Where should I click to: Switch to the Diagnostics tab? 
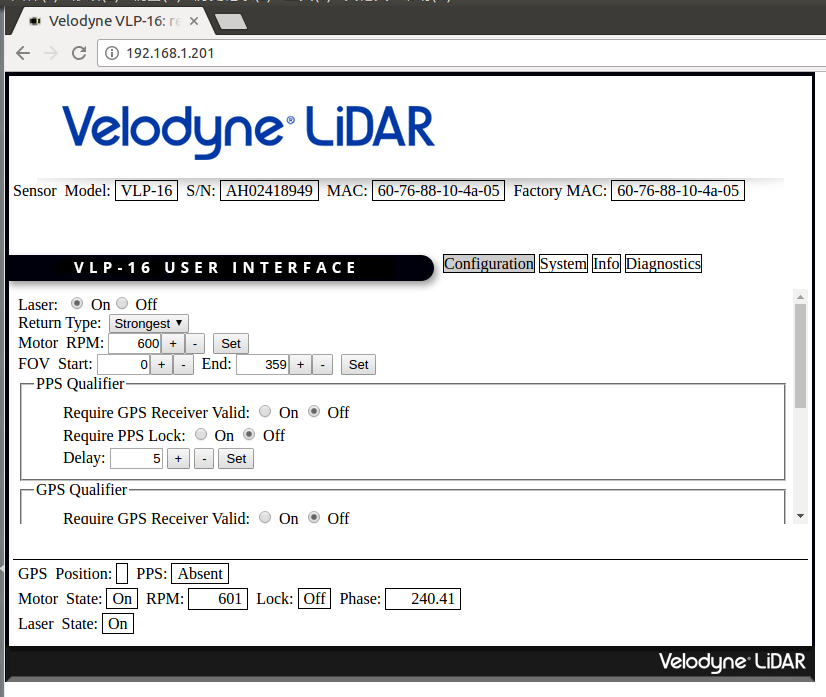coord(663,263)
